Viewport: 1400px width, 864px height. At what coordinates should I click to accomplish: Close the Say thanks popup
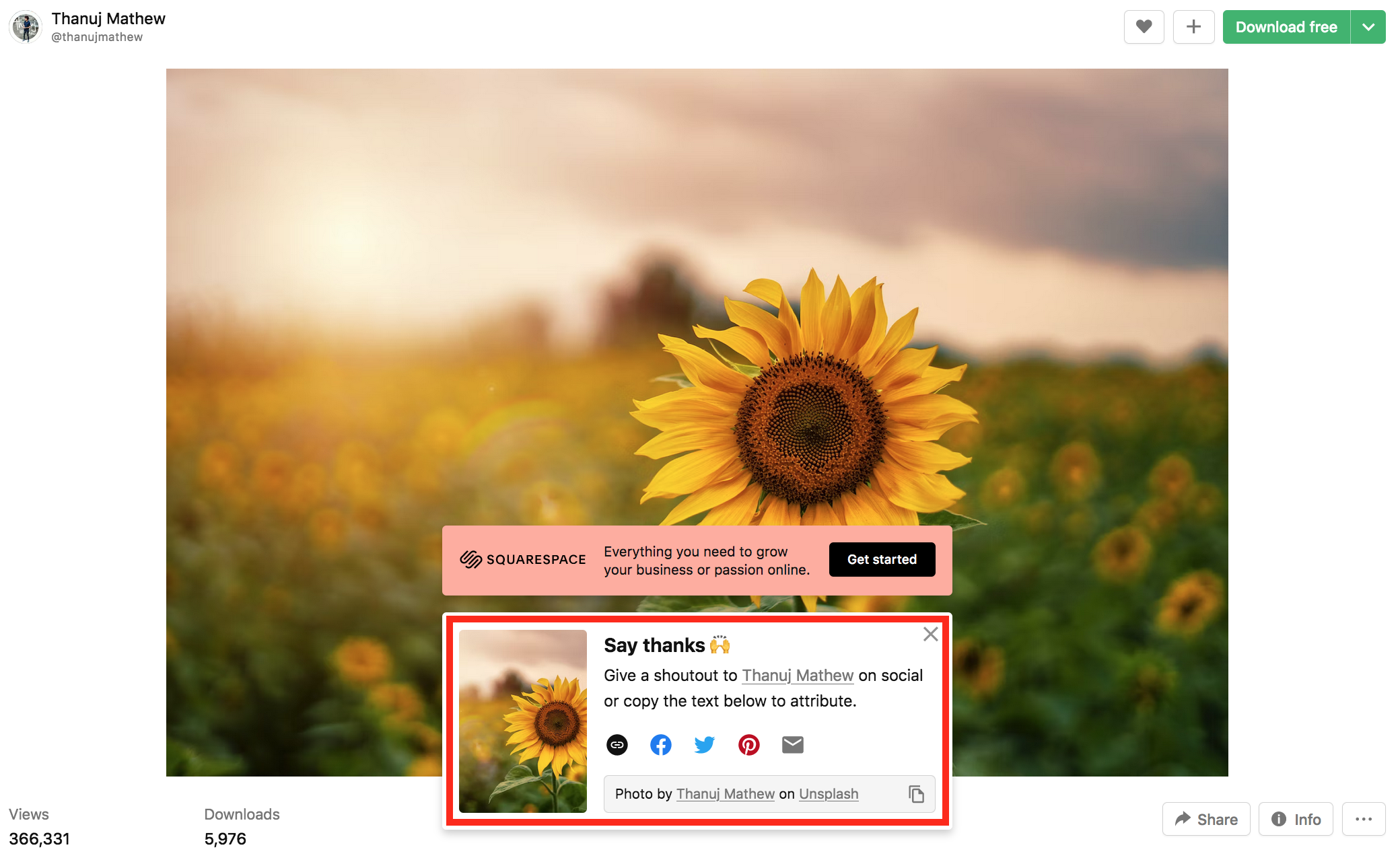[930, 634]
